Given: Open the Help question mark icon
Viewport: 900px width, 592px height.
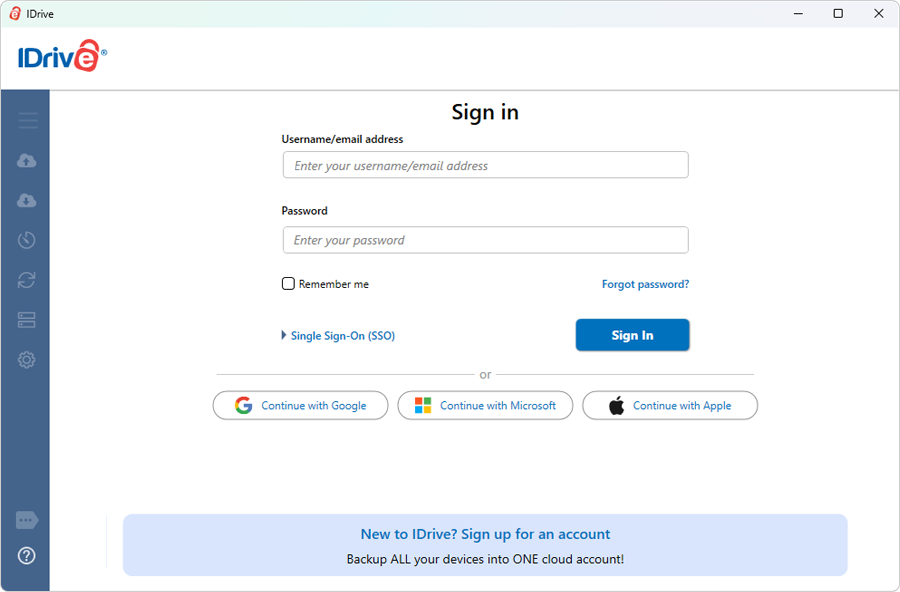Looking at the screenshot, I should pos(27,556).
